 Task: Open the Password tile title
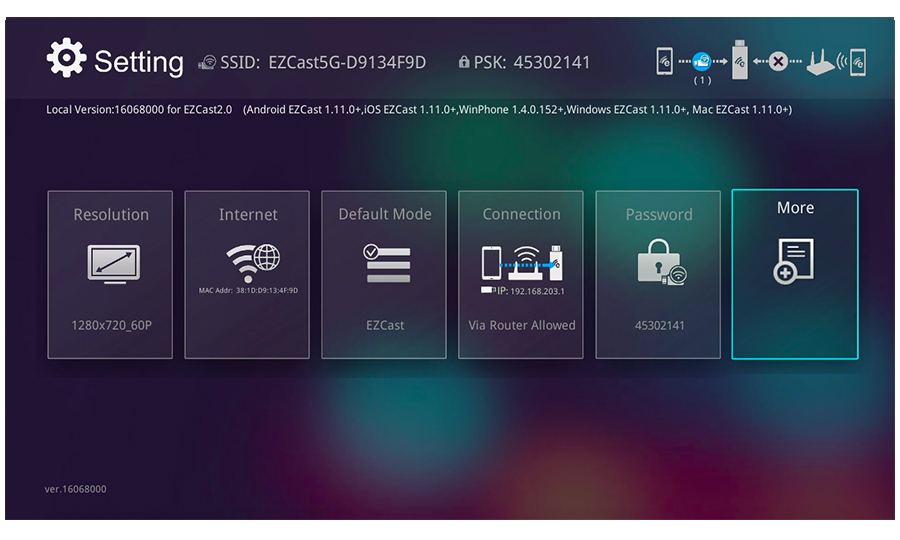(659, 215)
